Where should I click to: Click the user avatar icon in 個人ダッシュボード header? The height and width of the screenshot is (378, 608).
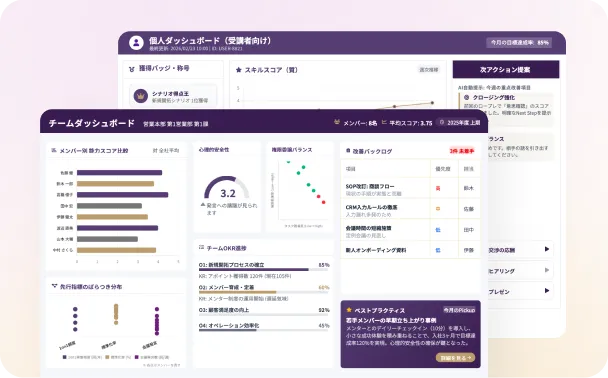pos(136,43)
